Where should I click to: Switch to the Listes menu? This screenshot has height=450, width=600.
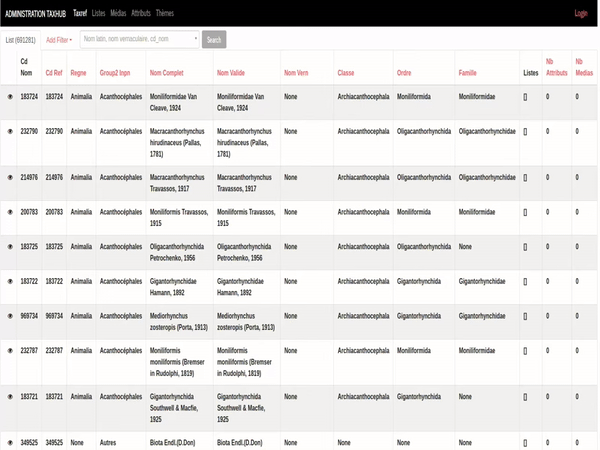pos(98,13)
